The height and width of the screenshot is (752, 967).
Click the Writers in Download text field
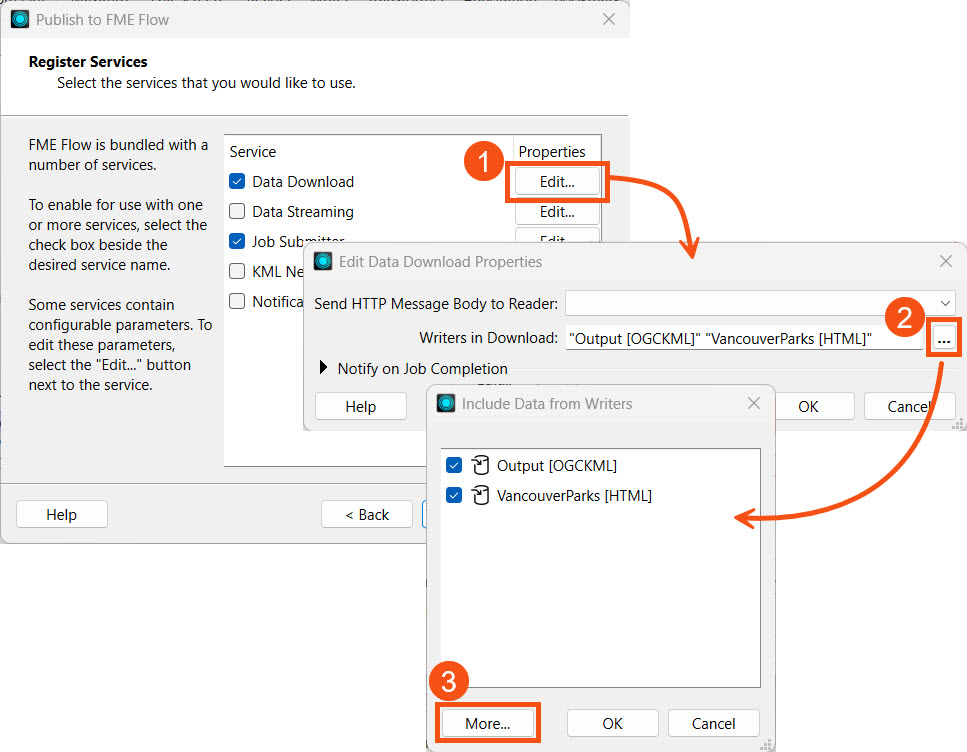(743, 339)
